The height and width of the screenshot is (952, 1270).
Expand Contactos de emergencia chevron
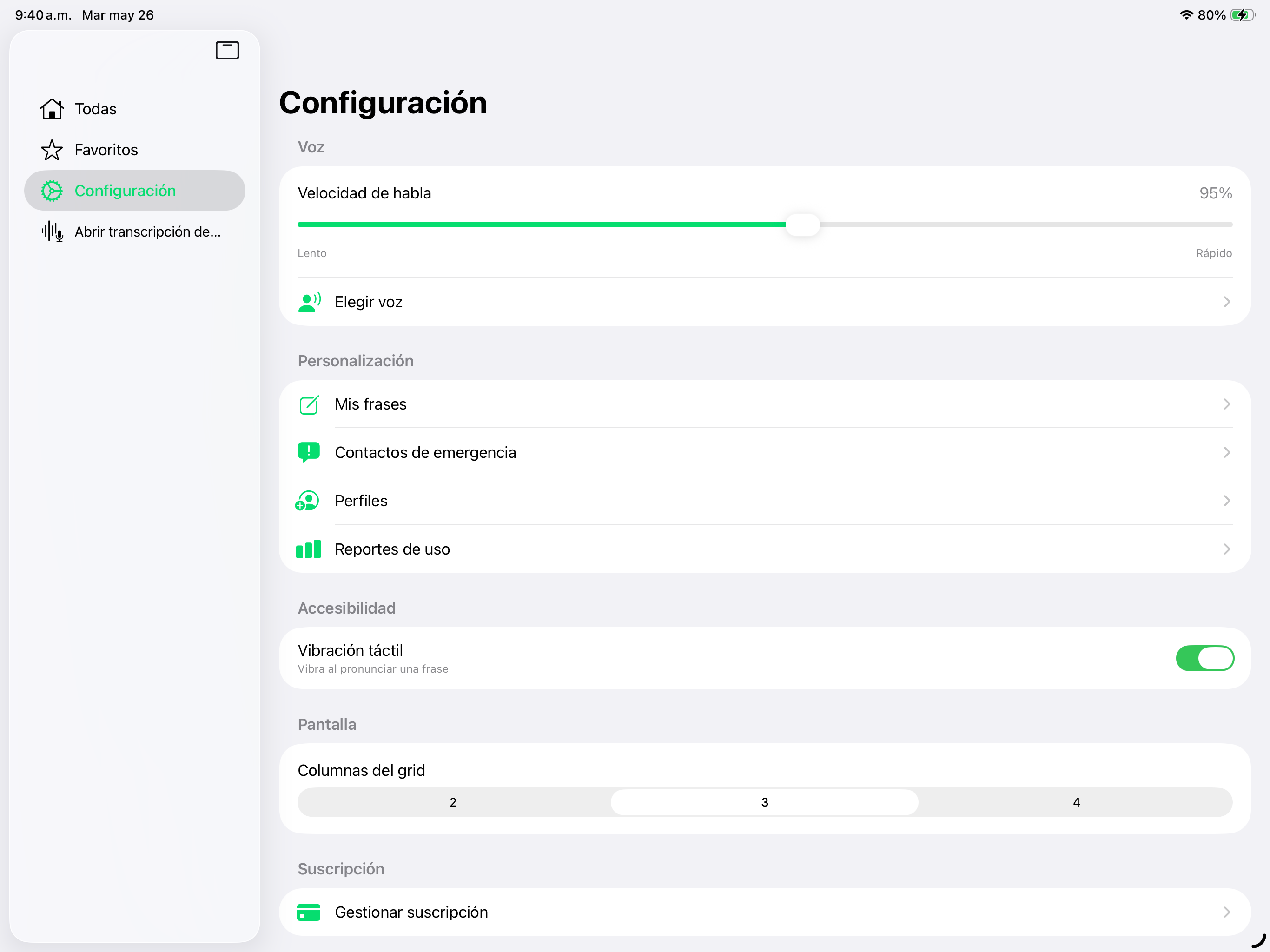(x=1227, y=452)
